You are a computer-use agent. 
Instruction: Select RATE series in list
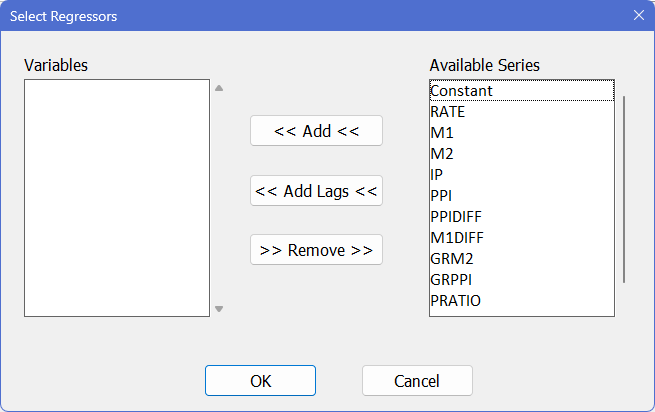(x=448, y=111)
